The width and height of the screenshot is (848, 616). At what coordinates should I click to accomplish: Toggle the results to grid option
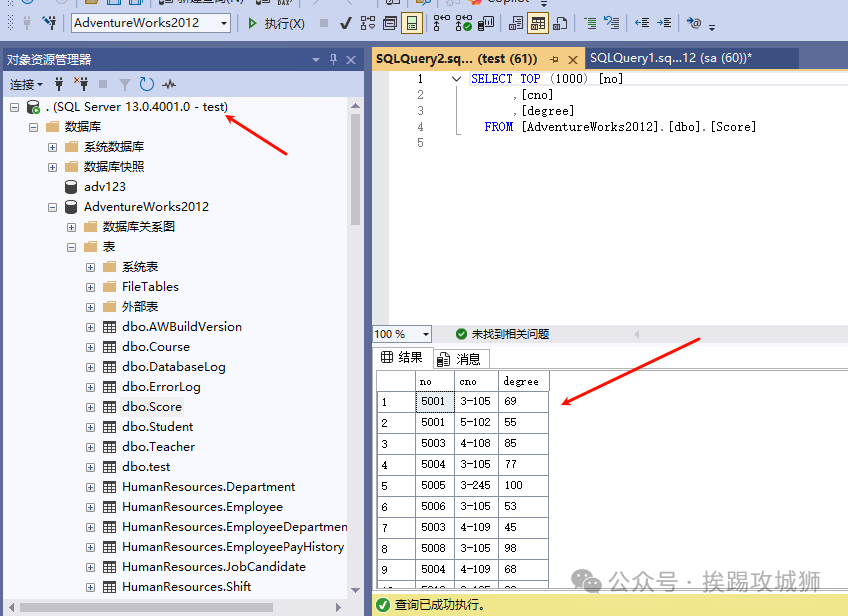click(x=538, y=23)
